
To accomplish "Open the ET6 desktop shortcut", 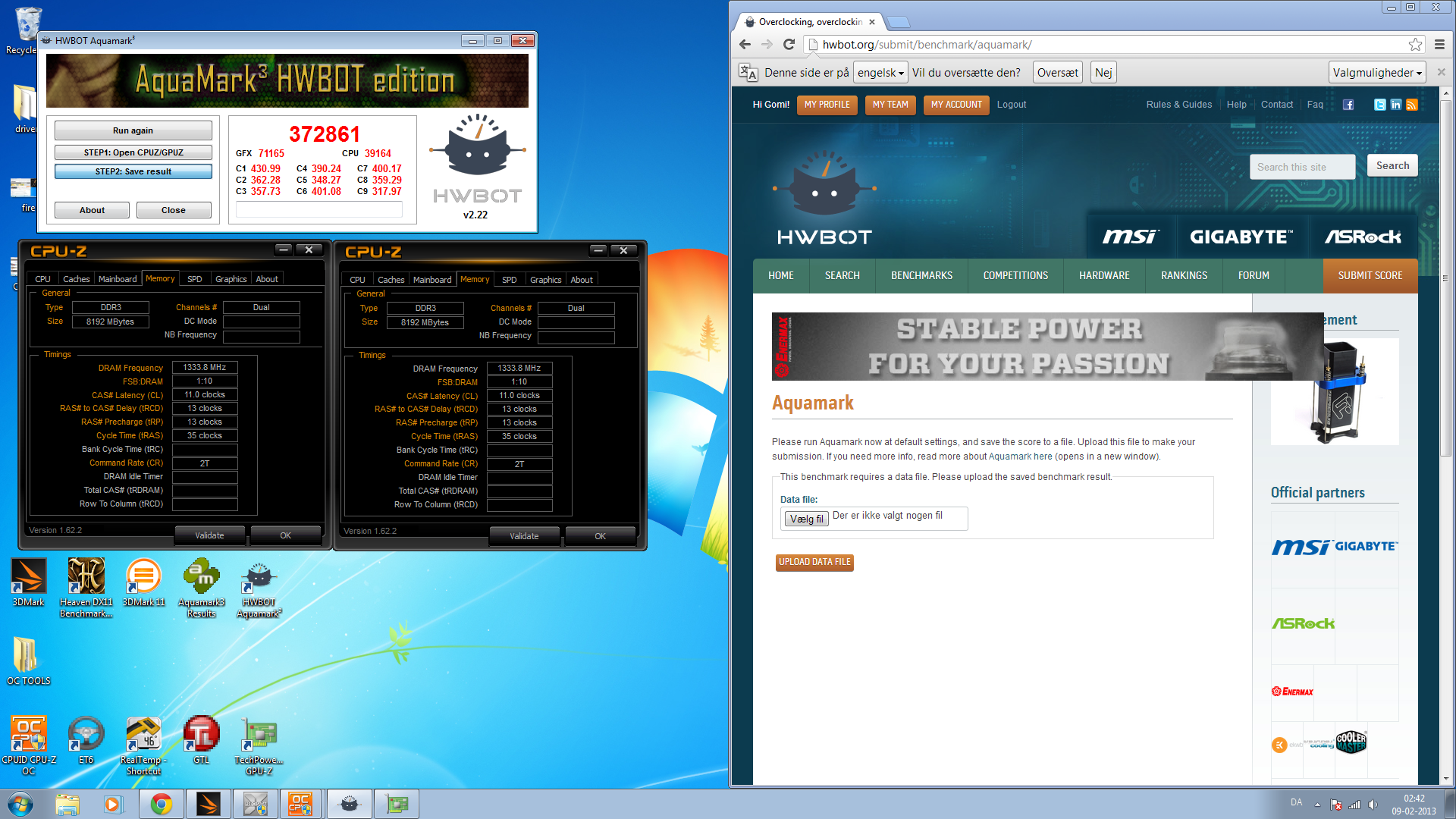I will 86,740.
